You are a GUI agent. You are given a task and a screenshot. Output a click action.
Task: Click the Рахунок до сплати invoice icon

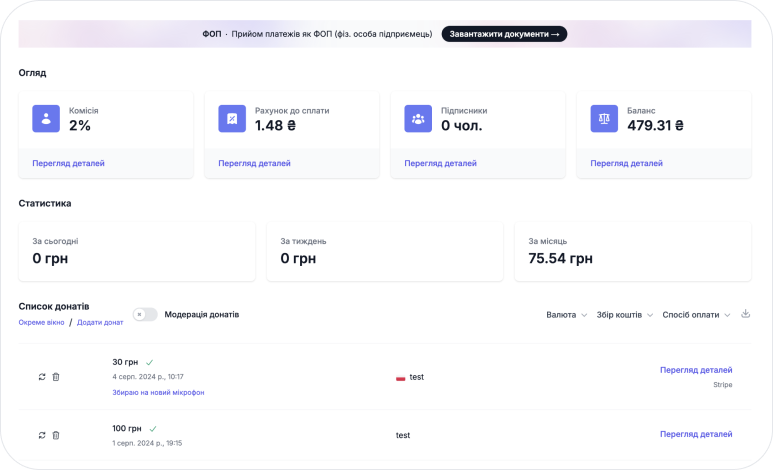[232, 119]
